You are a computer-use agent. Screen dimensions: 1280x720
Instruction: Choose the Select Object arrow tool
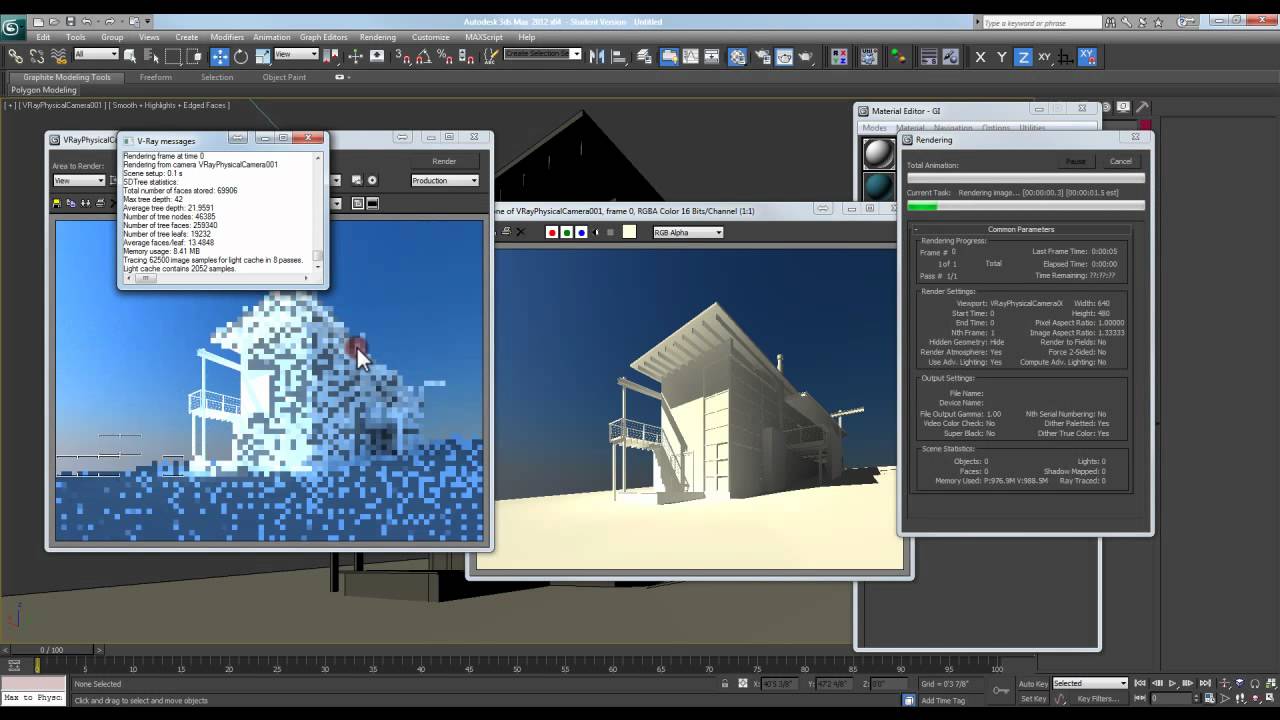[x=131, y=55]
